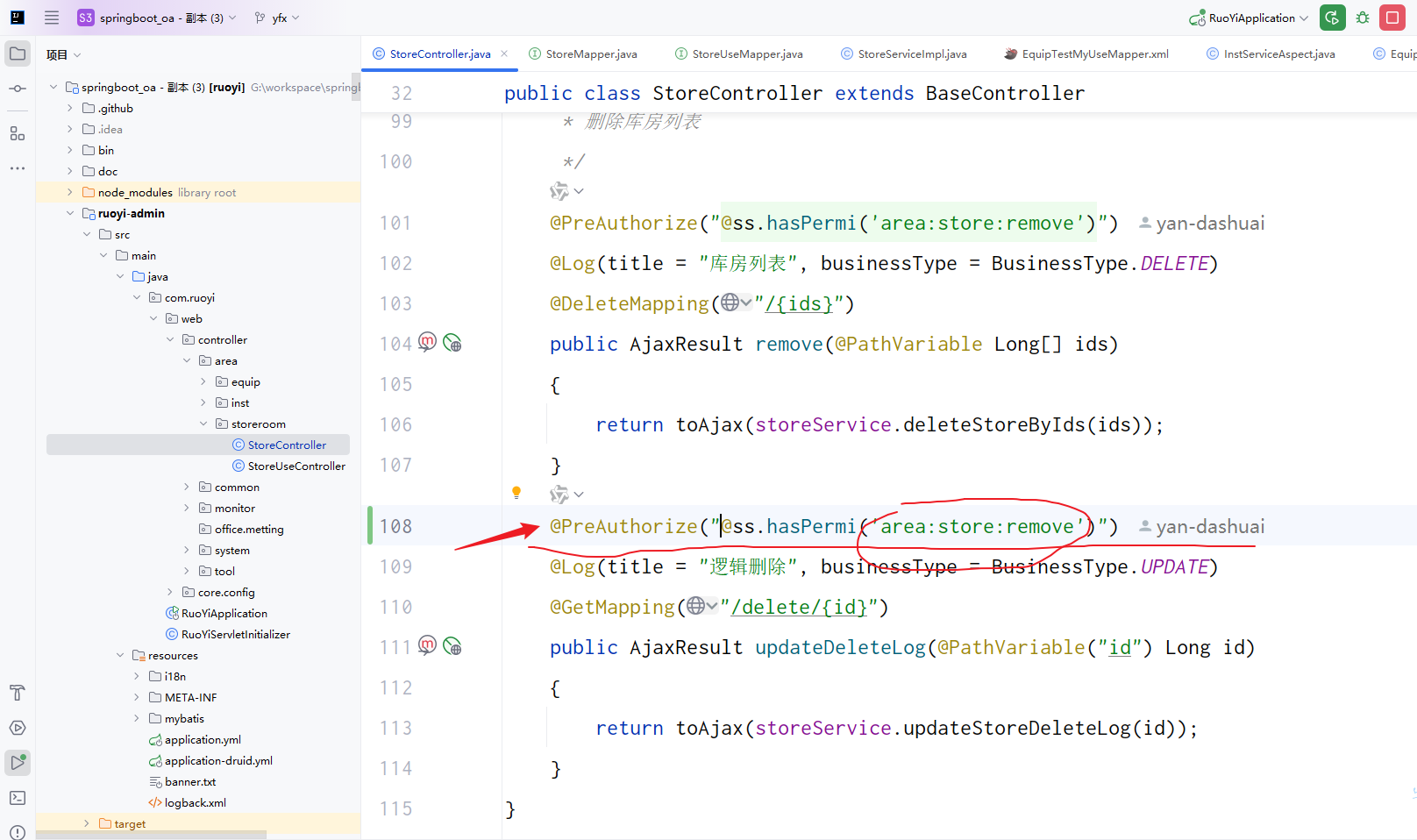Collapse the storeroom package

203,424
